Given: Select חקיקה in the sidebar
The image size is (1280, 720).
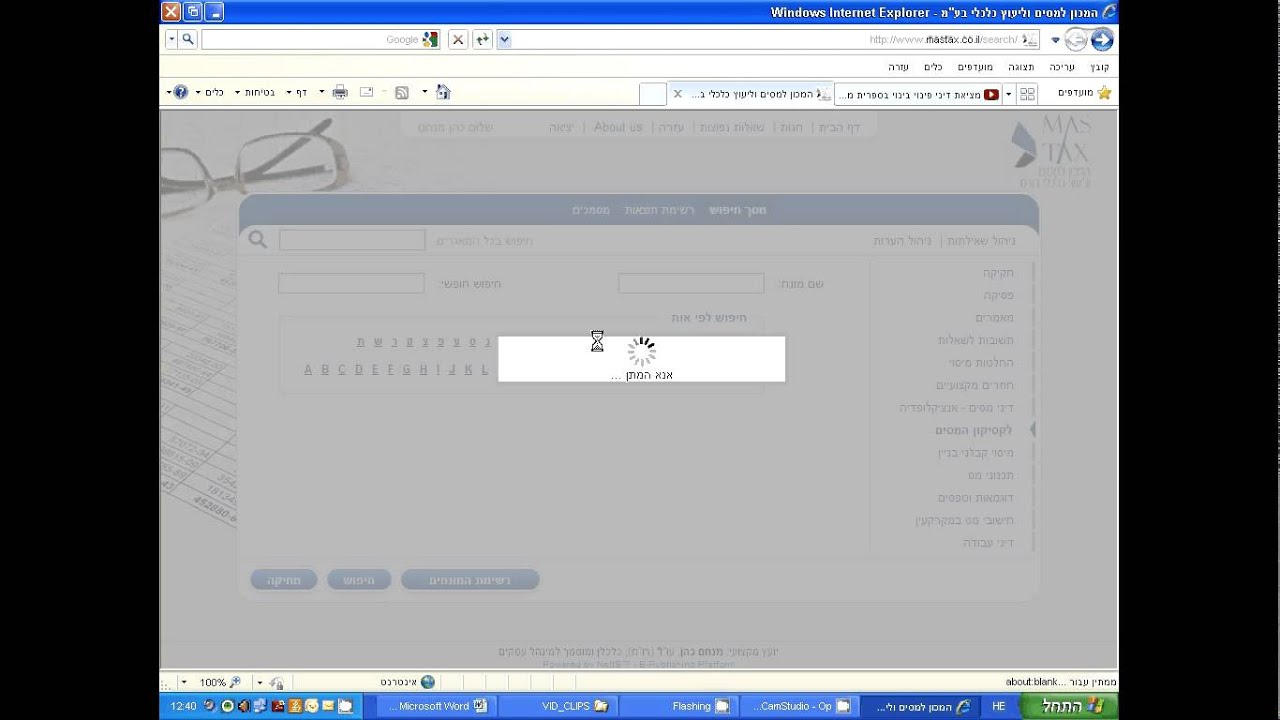Looking at the screenshot, I should click(x=998, y=273).
